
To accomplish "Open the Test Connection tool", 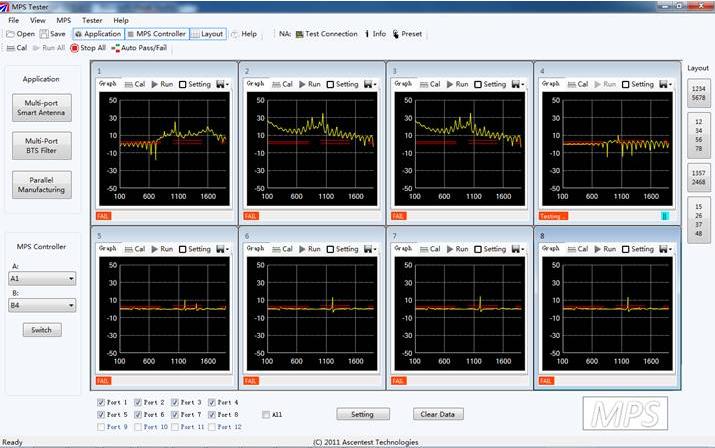I will pos(299,34).
